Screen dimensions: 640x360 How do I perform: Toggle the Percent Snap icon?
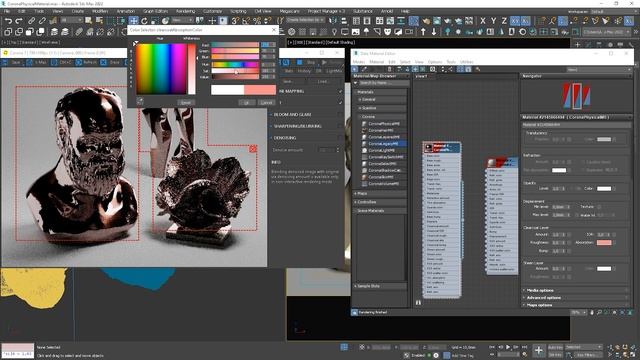point(257,20)
